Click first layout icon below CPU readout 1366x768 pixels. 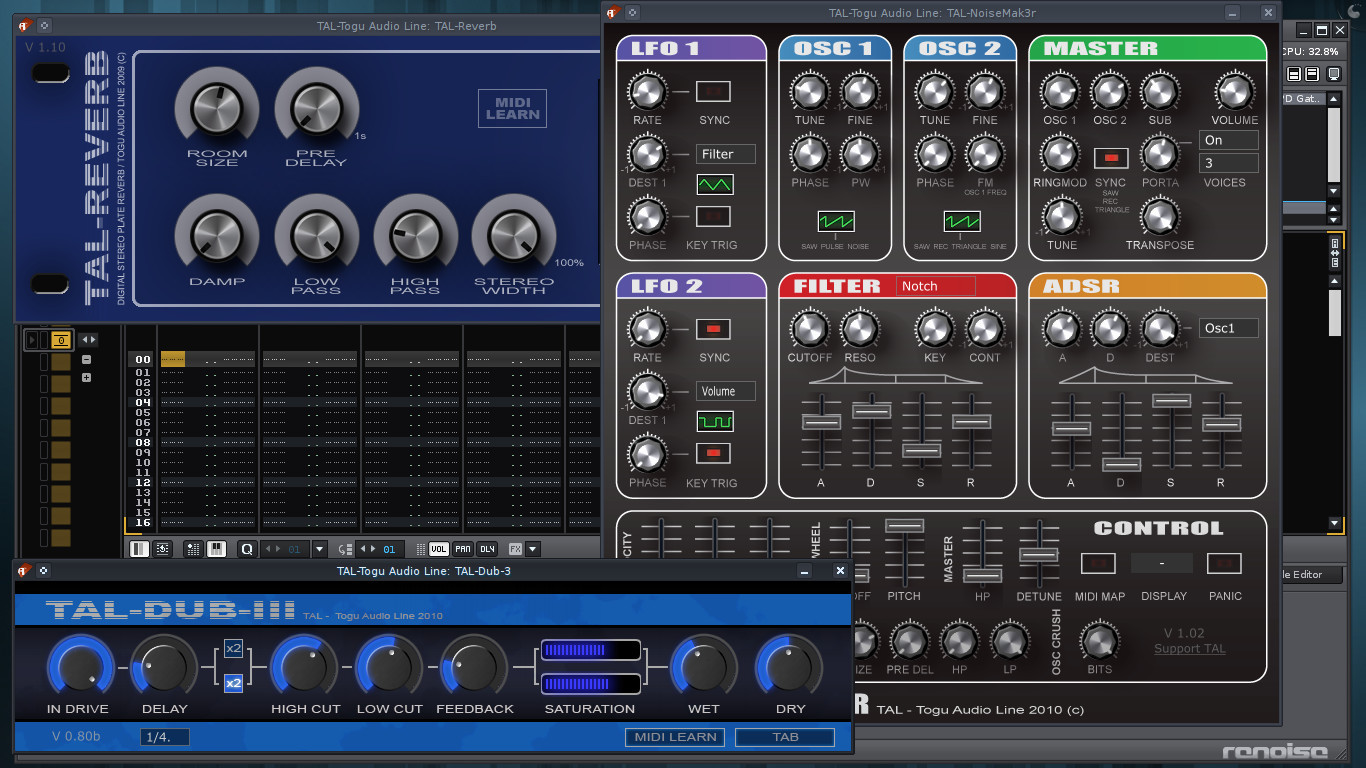(x=1294, y=74)
